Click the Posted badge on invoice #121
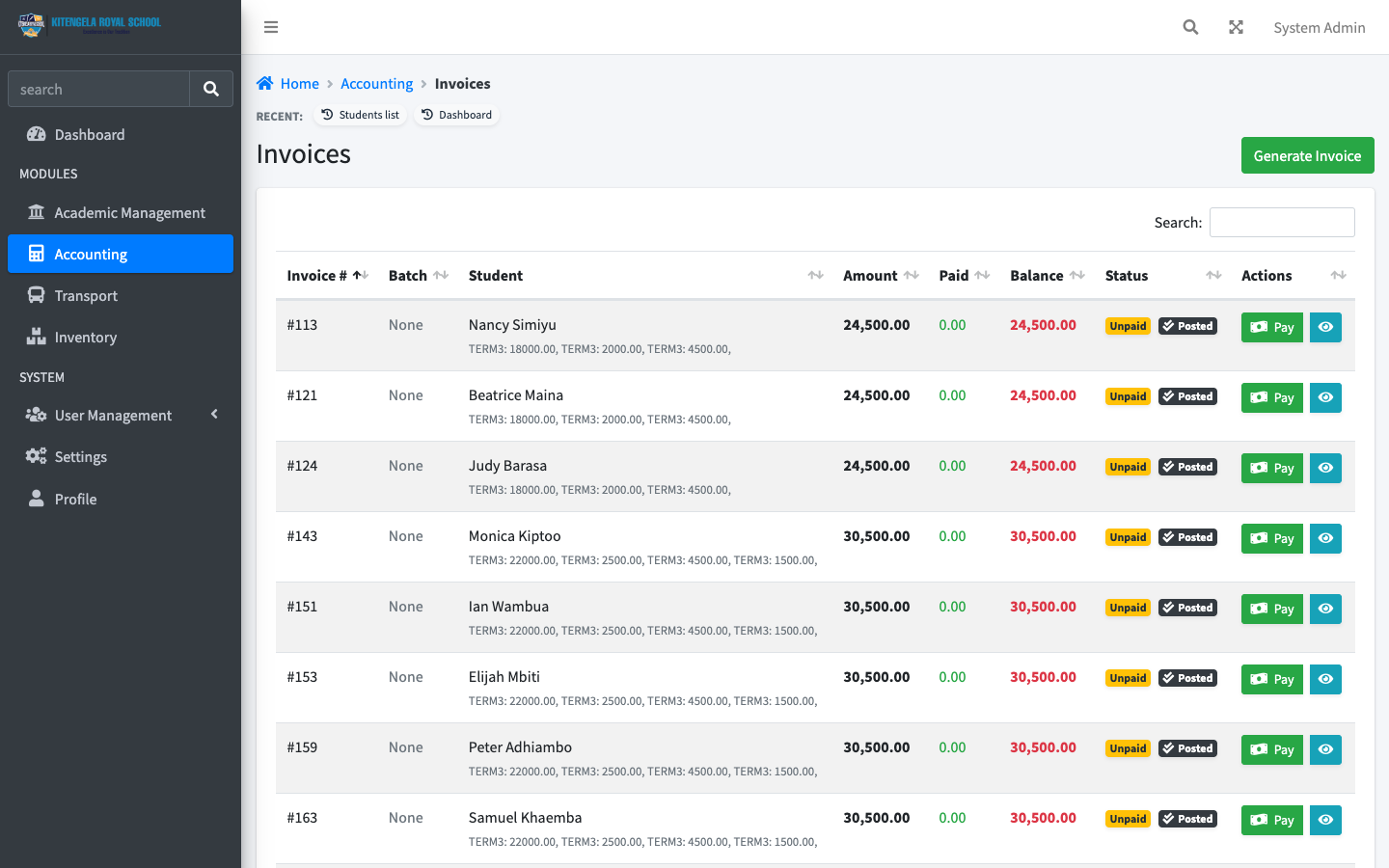 pyautogui.click(x=1187, y=396)
